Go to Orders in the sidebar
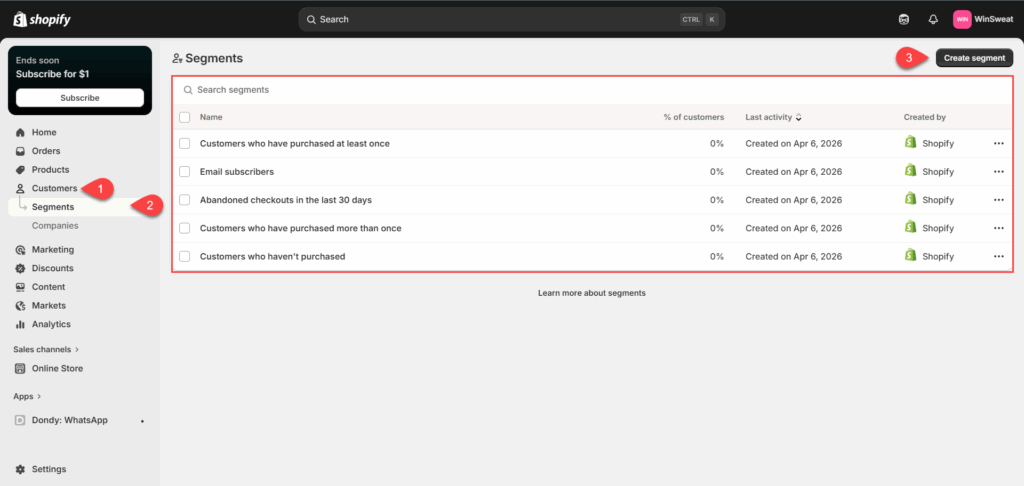The width and height of the screenshot is (1024, 486). coord(46,151)
